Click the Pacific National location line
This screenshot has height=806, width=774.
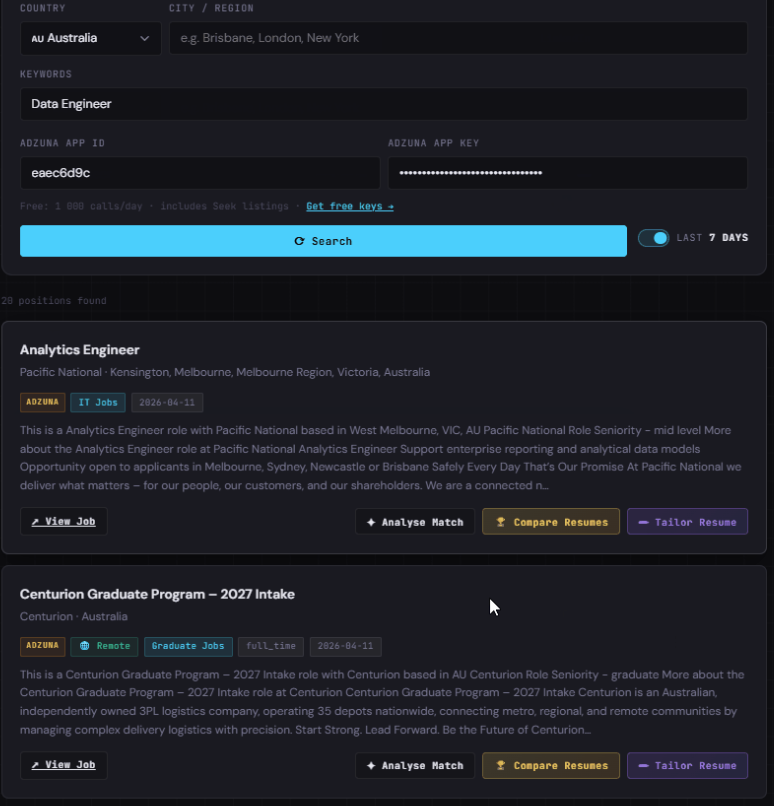pyautogui.click(x=225, y=372)
